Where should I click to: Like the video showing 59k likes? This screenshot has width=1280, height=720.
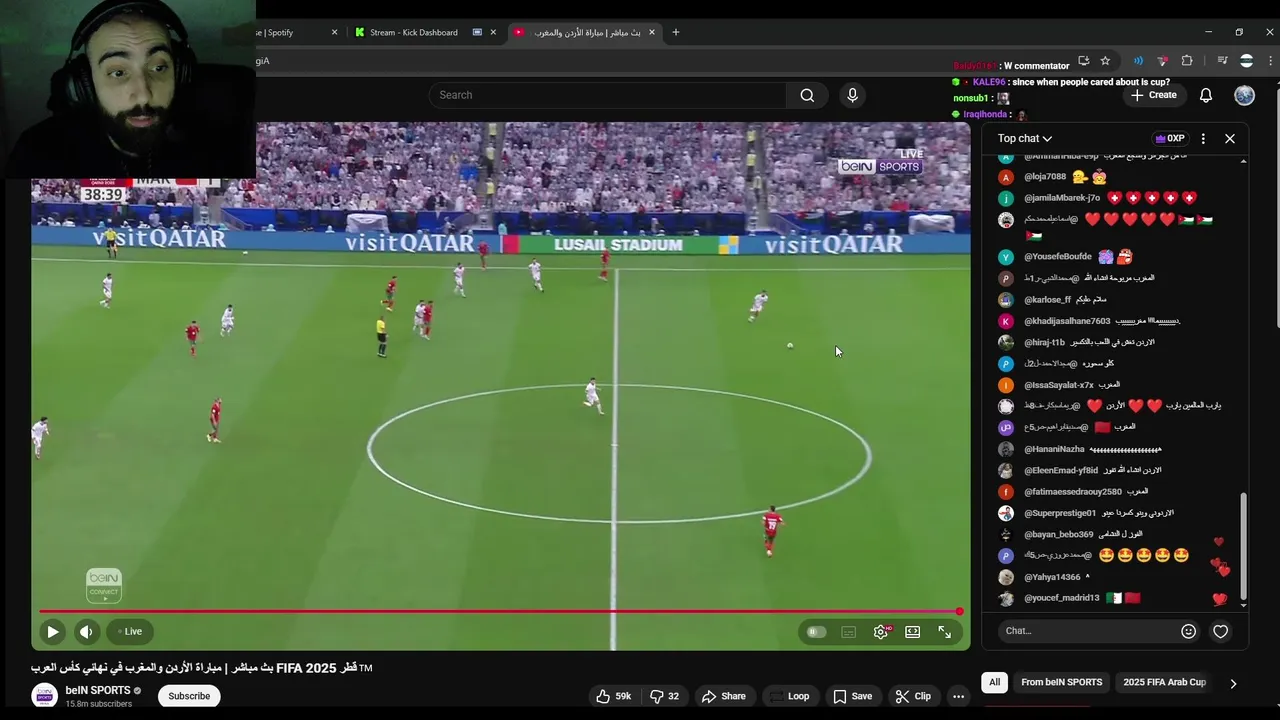point(614,696)
